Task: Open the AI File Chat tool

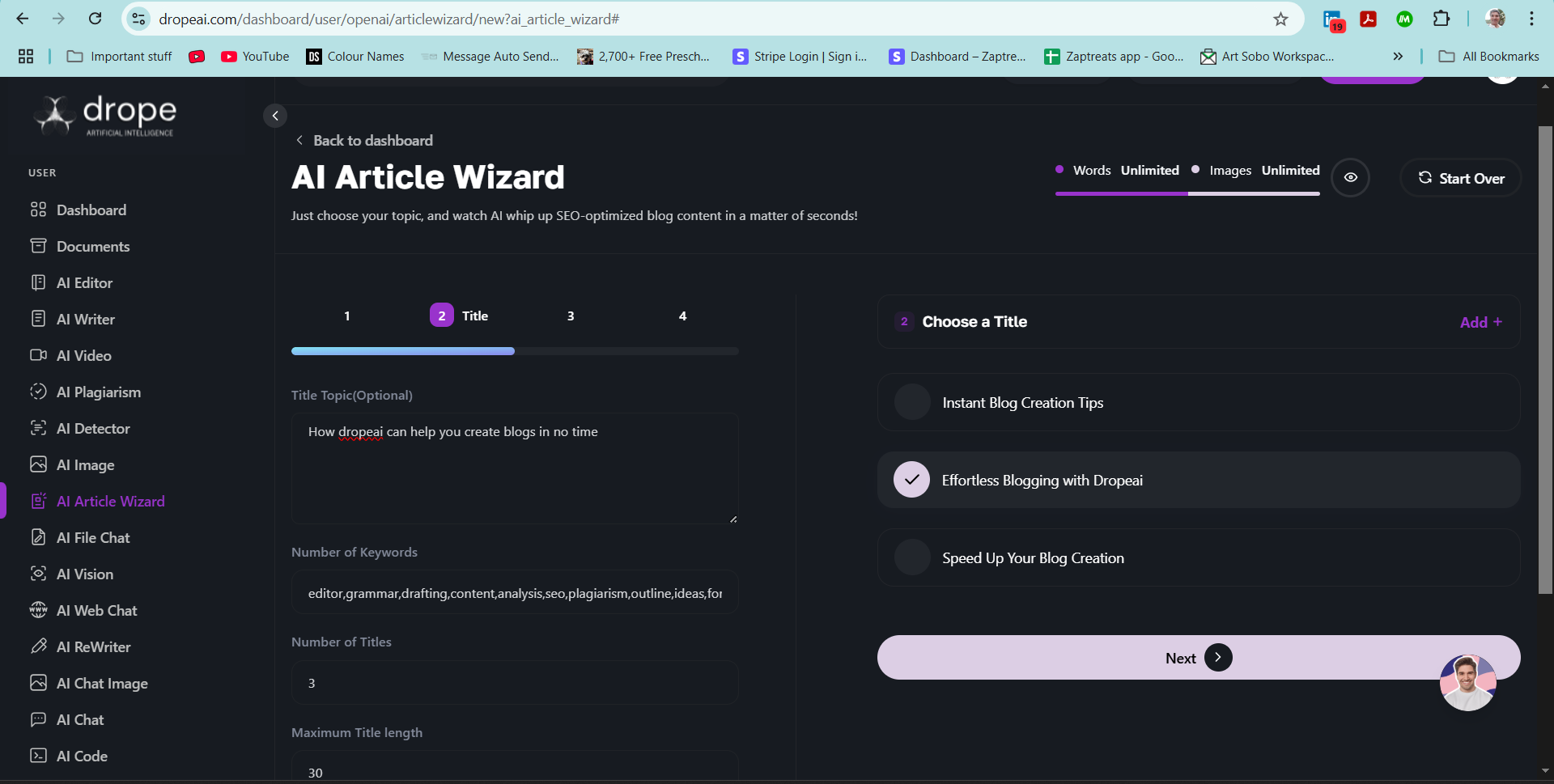Action: coord(92,537)
